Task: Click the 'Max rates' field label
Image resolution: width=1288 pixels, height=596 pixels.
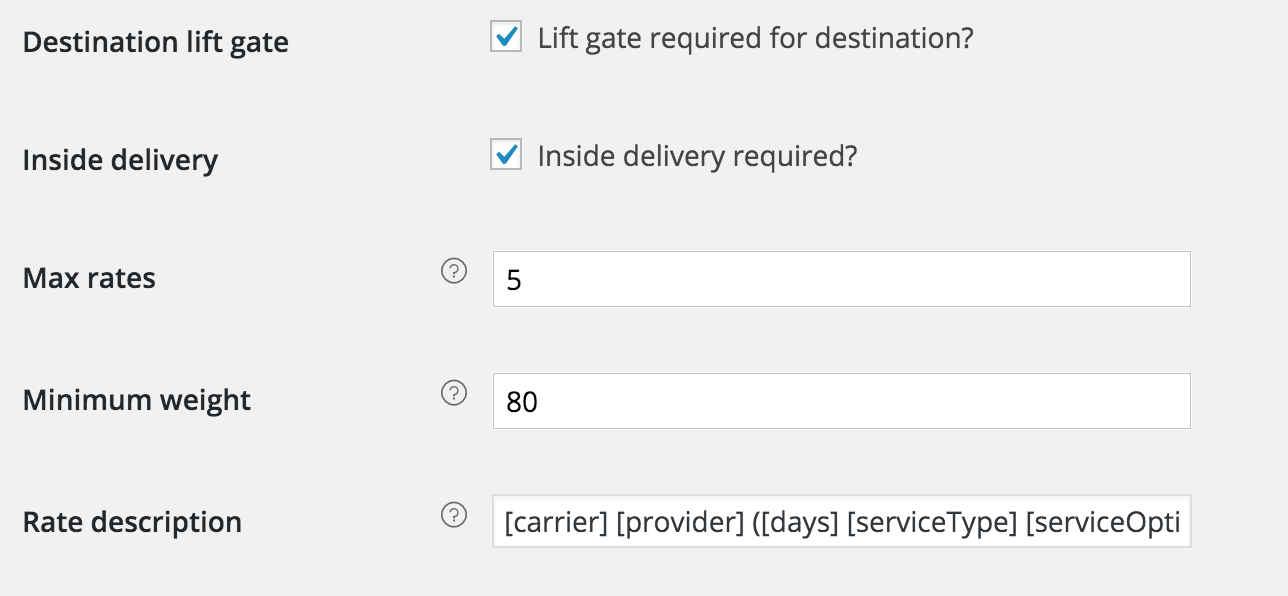Action: 89,278
